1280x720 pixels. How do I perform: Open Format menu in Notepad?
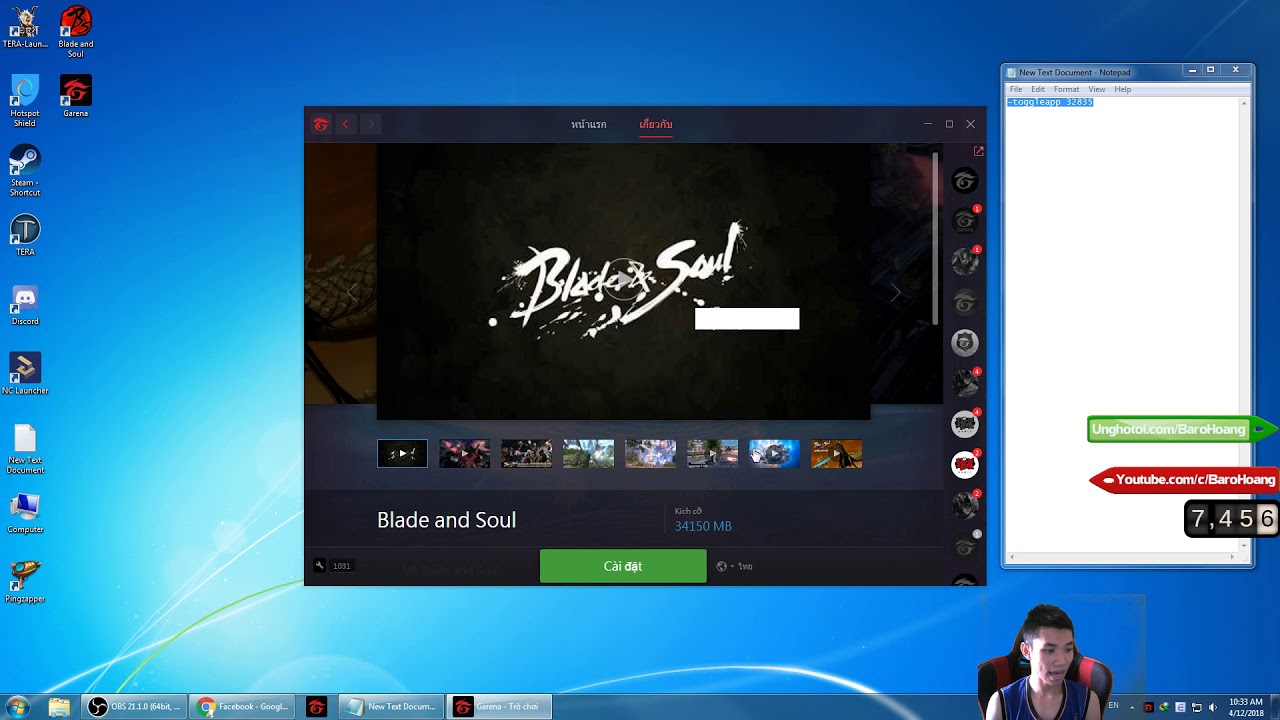click(x=1066, y=90)
